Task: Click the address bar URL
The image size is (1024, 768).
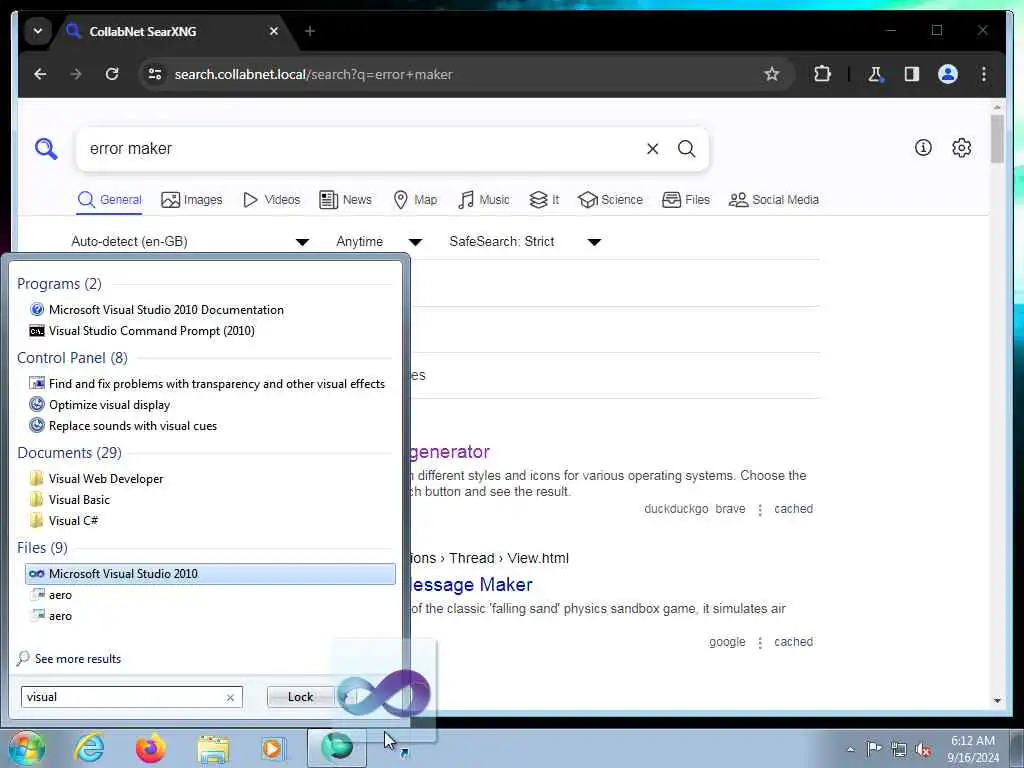Action: (313, 74)
